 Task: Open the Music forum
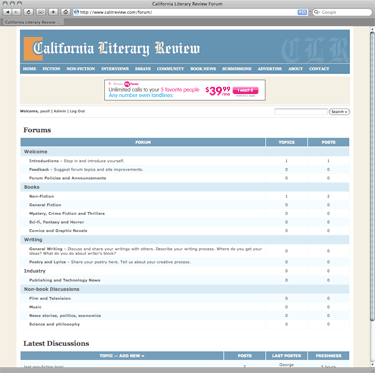(x=35, y=307)
